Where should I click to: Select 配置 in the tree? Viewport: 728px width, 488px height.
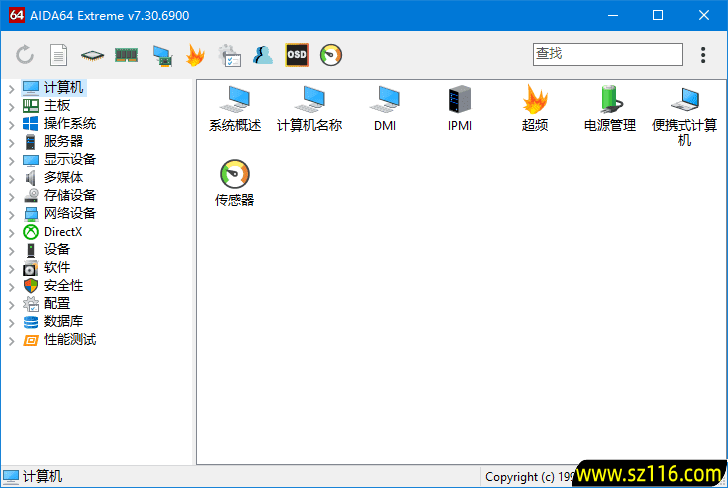(57, 303)
